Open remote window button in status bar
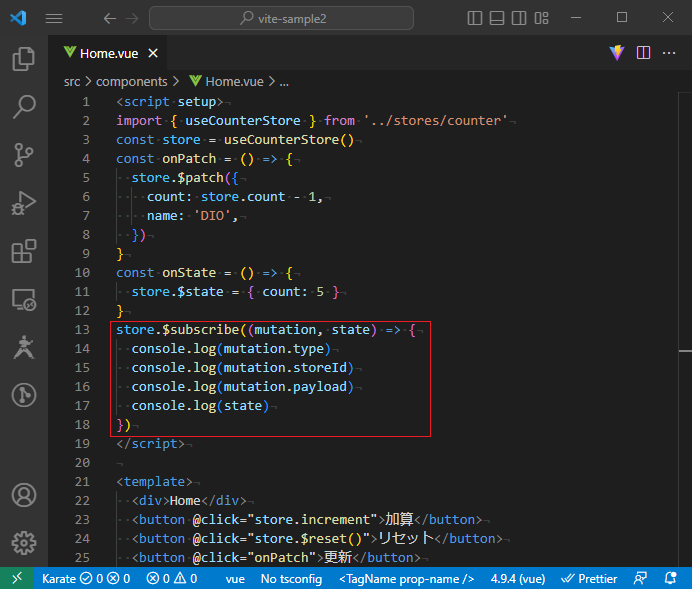The image size is (692, 589). pyautogui.click(x=17, y=578)
